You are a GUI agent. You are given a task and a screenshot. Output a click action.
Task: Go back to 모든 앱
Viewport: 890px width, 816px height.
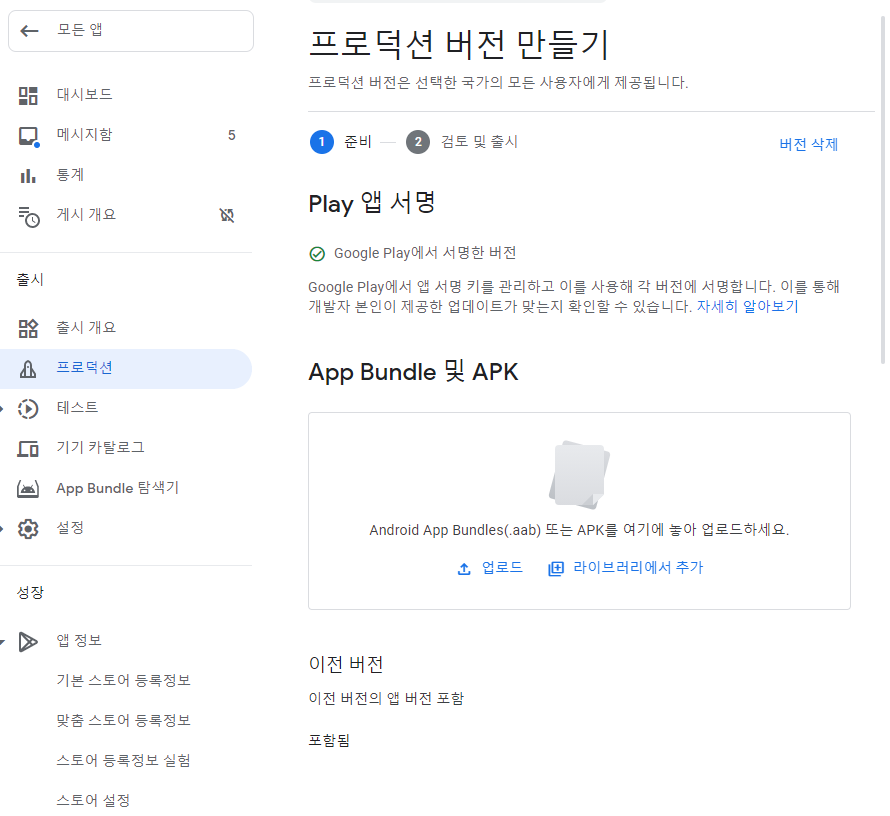(131, 31)
